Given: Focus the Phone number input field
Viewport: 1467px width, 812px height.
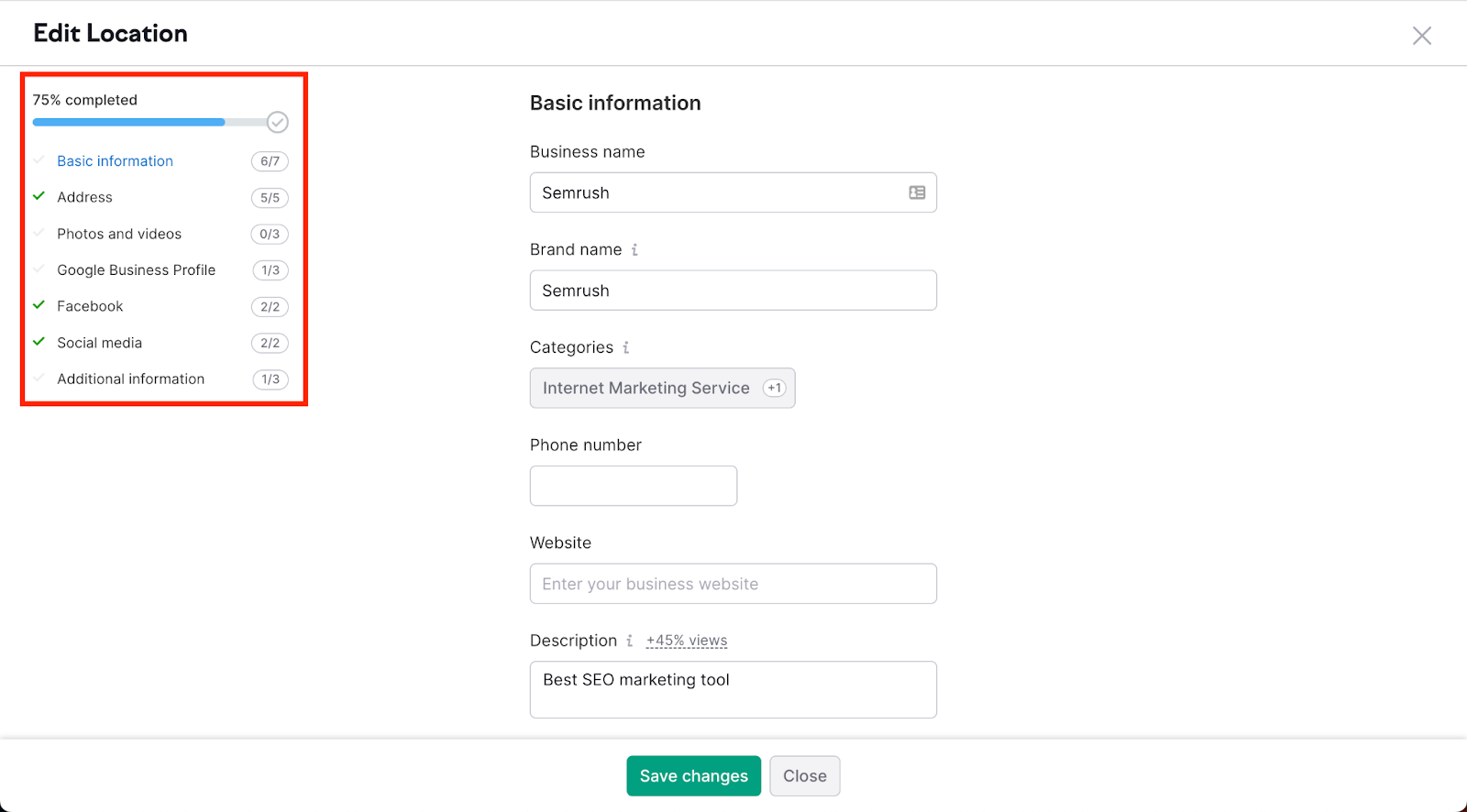Looking at the screenshot, I should [633, 486].
